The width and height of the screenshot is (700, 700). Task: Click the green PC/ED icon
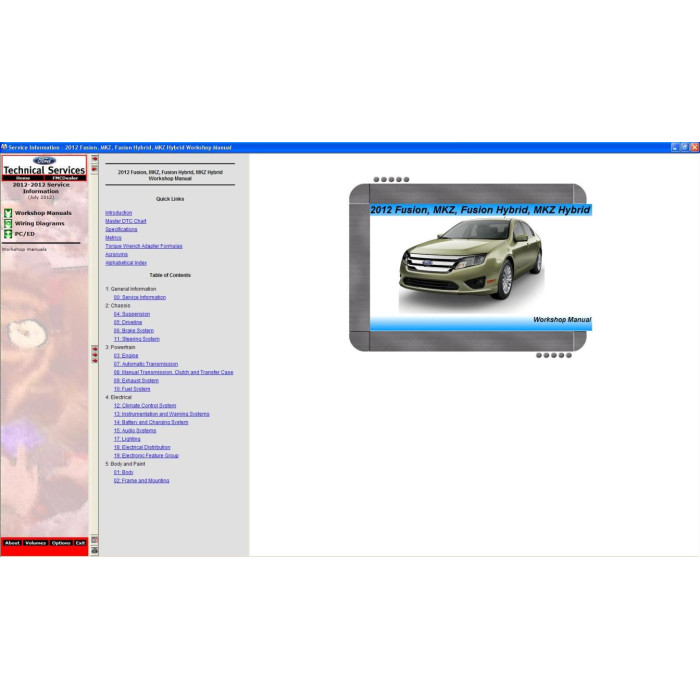(x=8, y=234)
